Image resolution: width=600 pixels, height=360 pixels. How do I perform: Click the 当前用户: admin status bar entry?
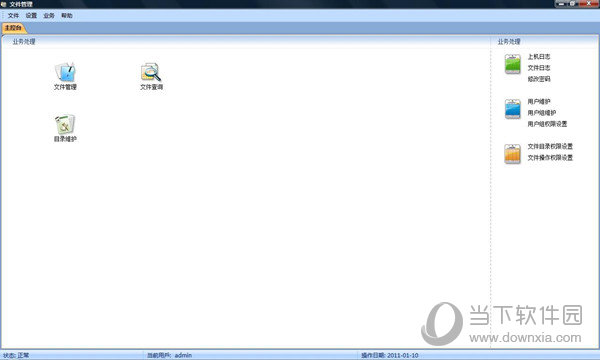(170, 355)
